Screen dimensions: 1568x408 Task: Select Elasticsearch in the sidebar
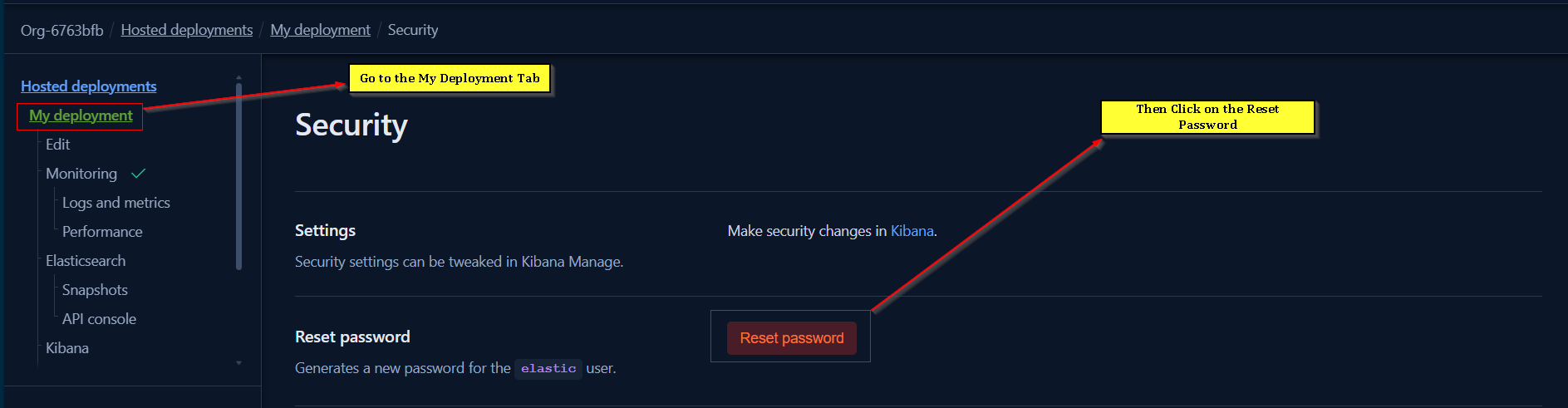click(86, 261)
